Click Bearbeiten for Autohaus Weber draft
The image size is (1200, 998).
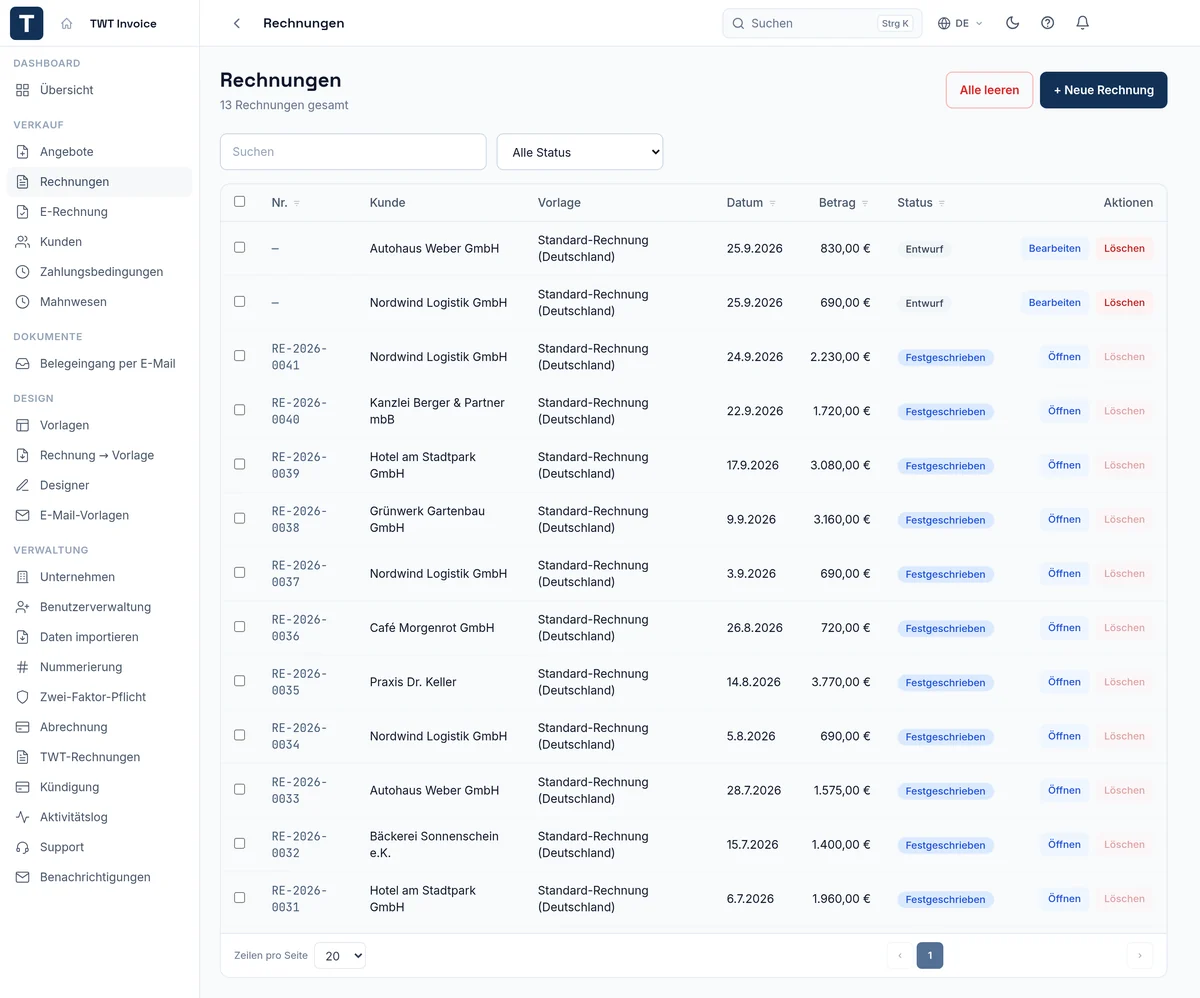click(x=1054, y=248)
